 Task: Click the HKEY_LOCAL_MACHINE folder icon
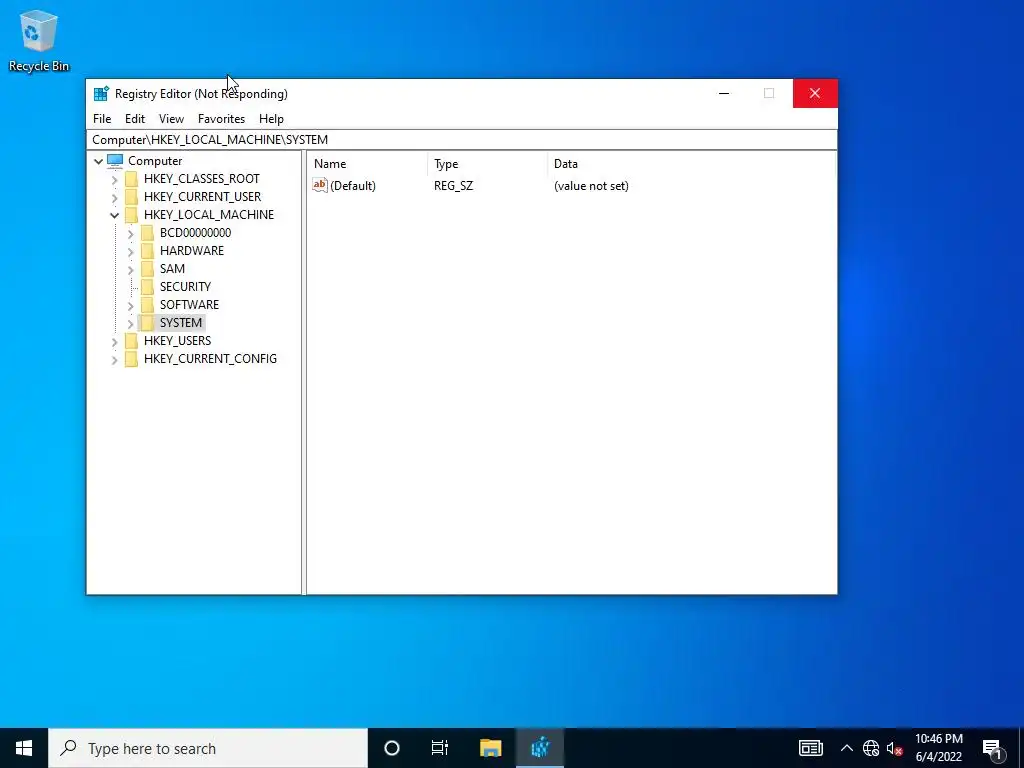pyautogui.click(x=131, y=215)
